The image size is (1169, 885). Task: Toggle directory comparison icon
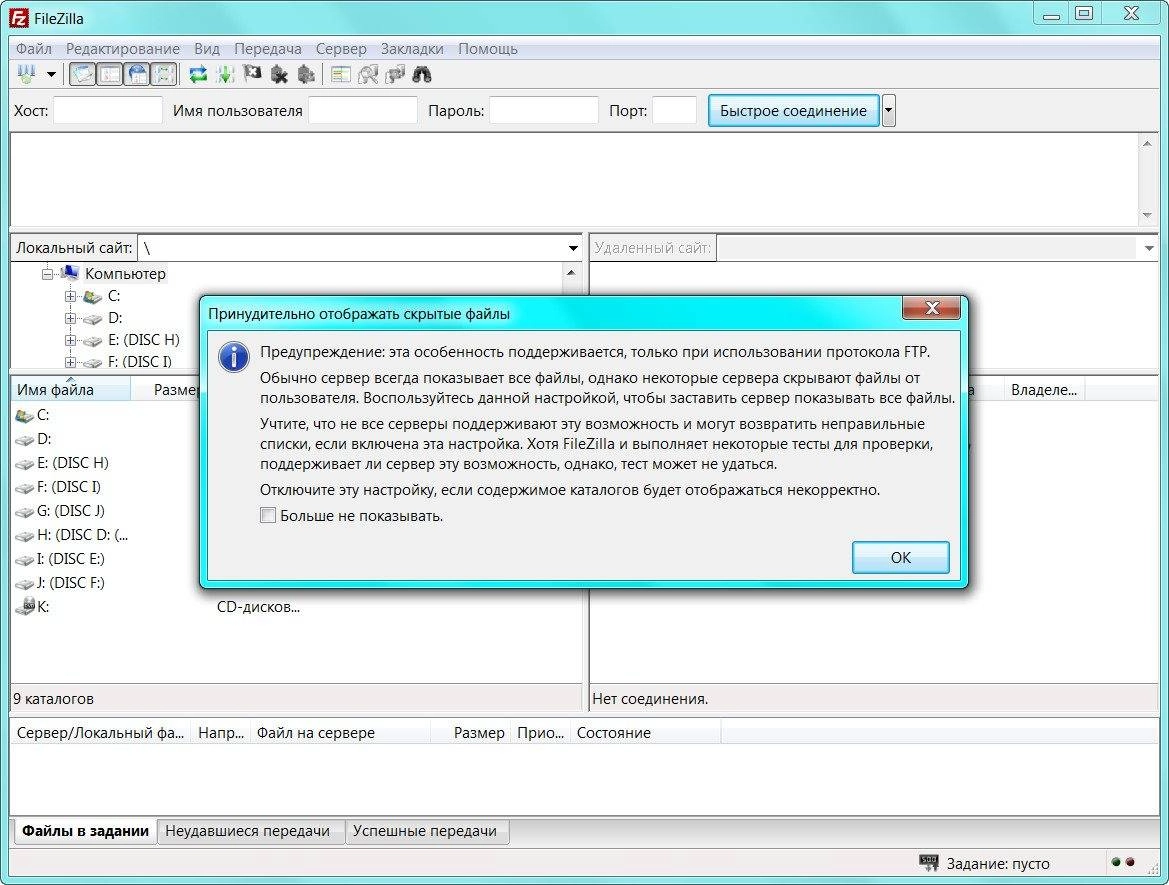point(368,75)
